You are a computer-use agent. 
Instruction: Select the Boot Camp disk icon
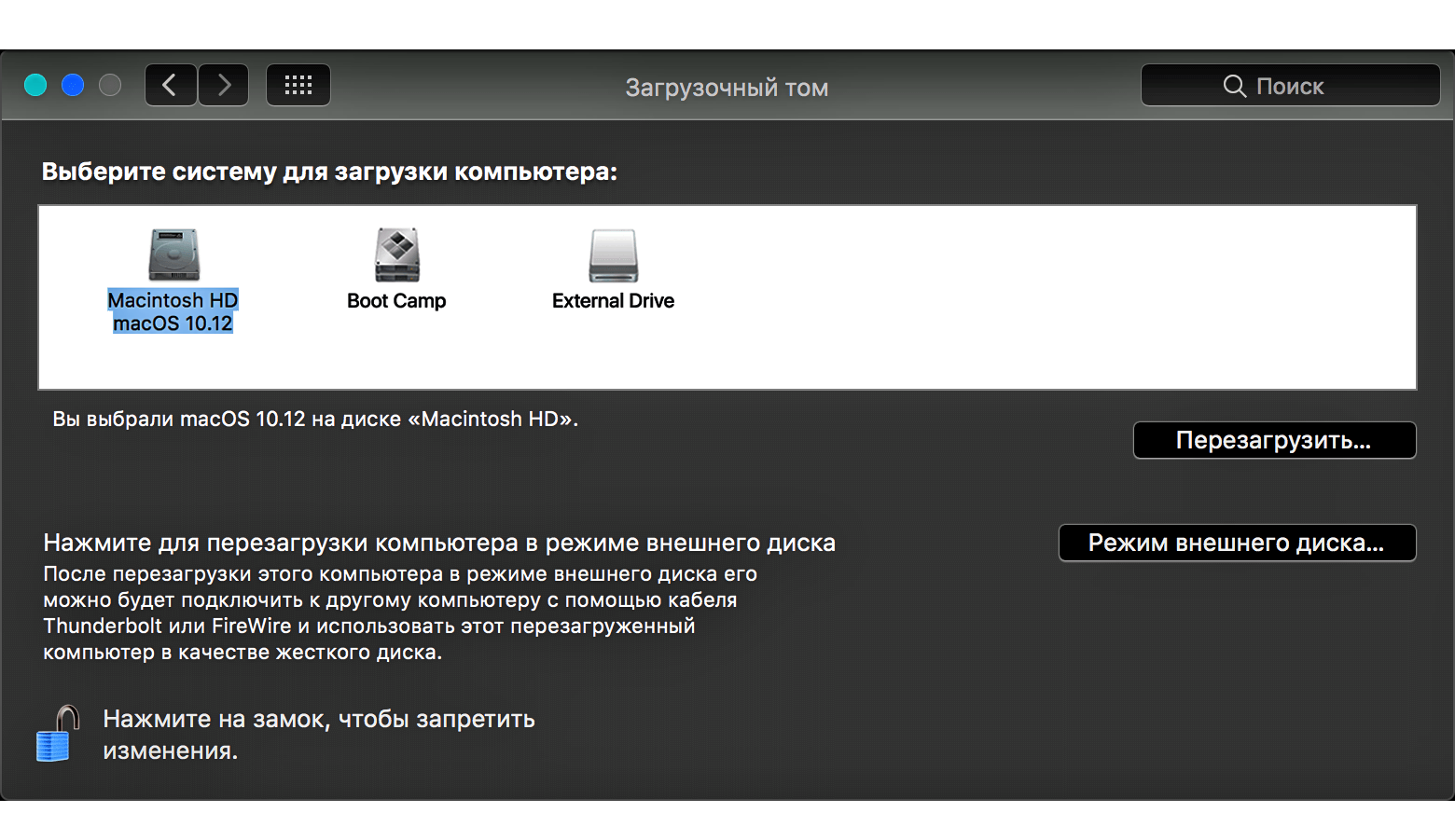(x=397, y=255)
